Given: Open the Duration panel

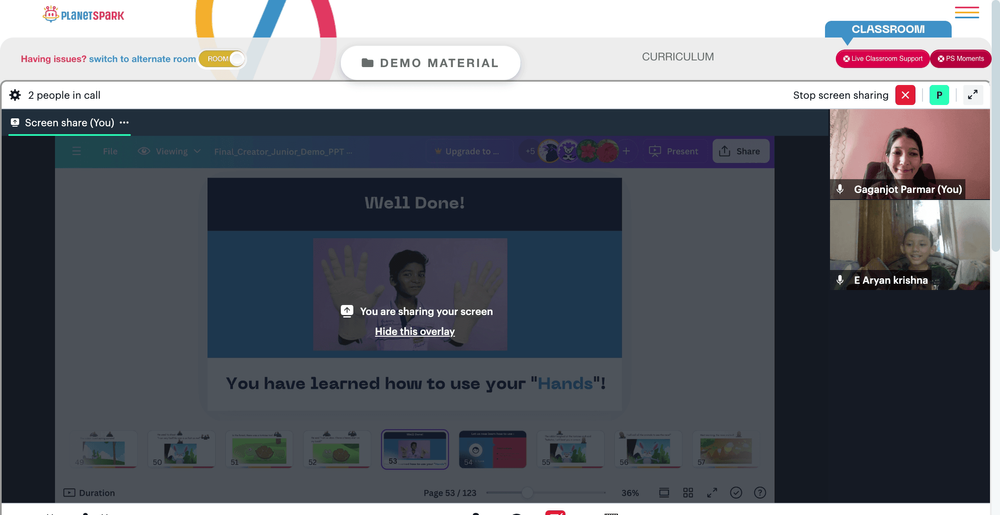Looking at the screenshot, I should (89, 493).
